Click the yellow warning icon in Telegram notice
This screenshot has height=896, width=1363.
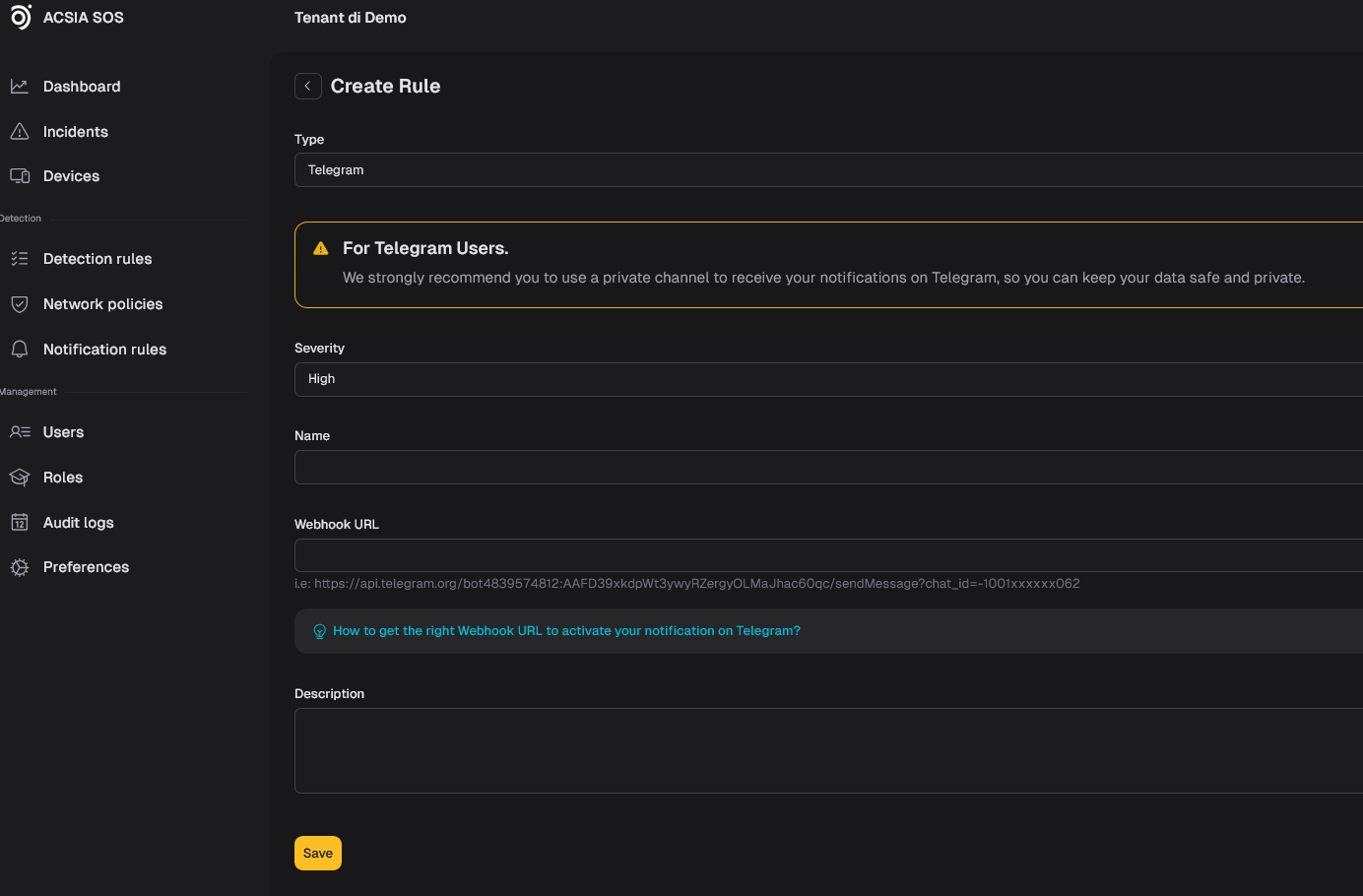pyautogui.click(x=320, y=249)
